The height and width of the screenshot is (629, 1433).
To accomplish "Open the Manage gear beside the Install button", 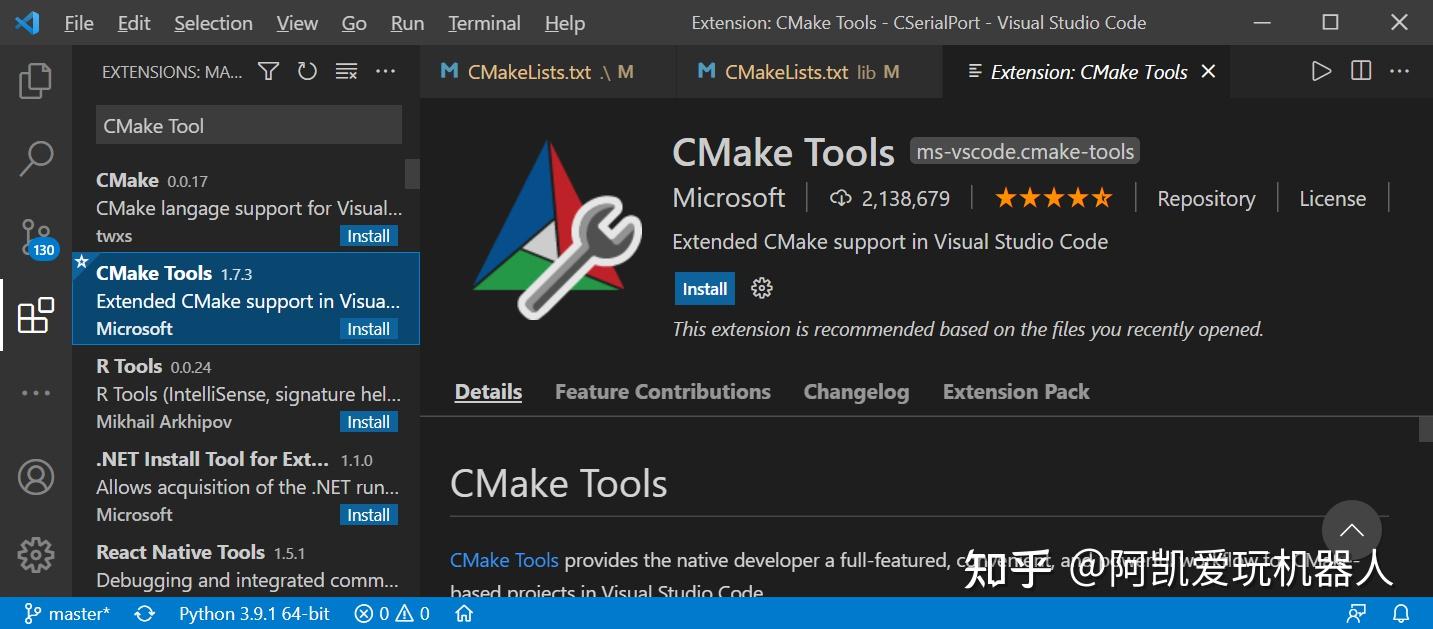I will pos(761,288).
